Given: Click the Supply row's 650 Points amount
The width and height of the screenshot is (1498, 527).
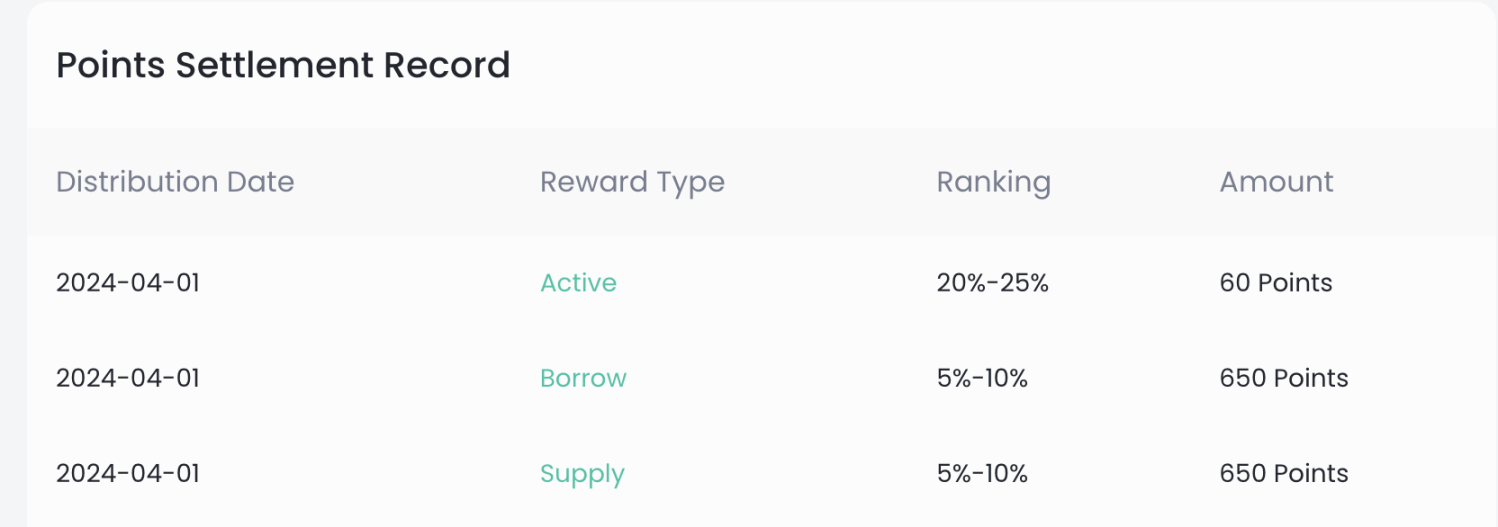Looking at the screenshot, I should (1284, 473).
